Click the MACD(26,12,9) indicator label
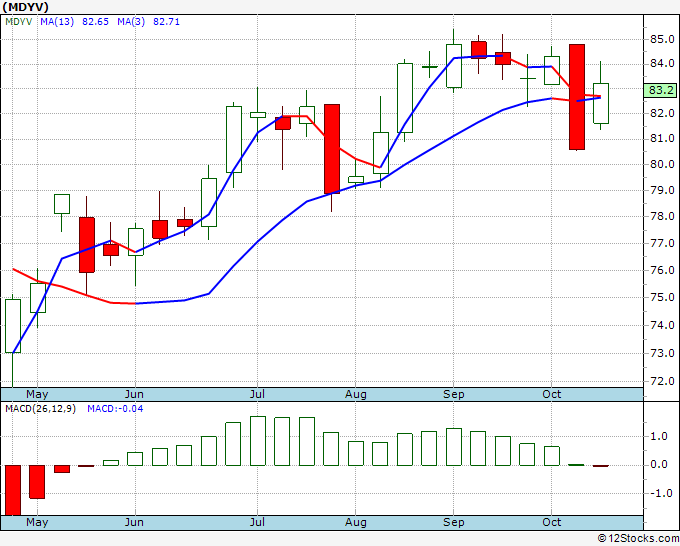Screen dimensions: 680x546 (x=40, y=409)
